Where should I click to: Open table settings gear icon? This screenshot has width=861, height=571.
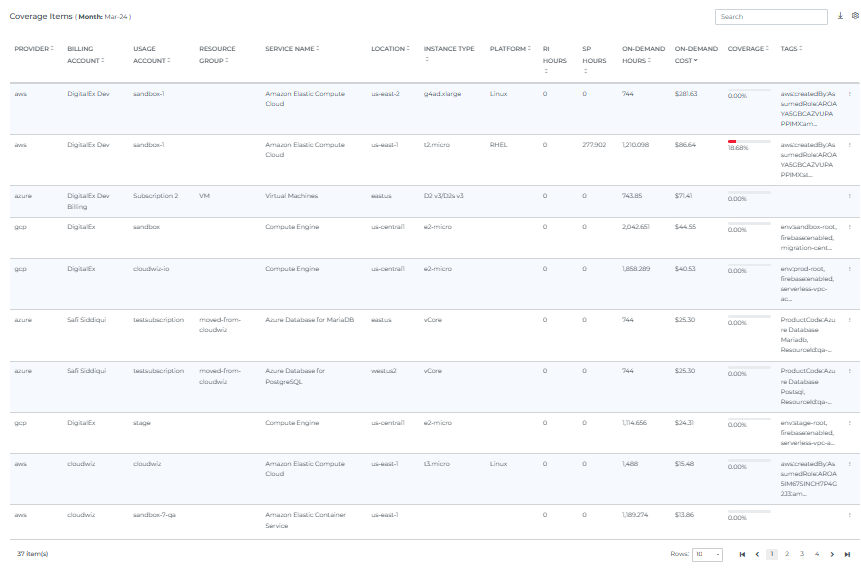(853, 17)
